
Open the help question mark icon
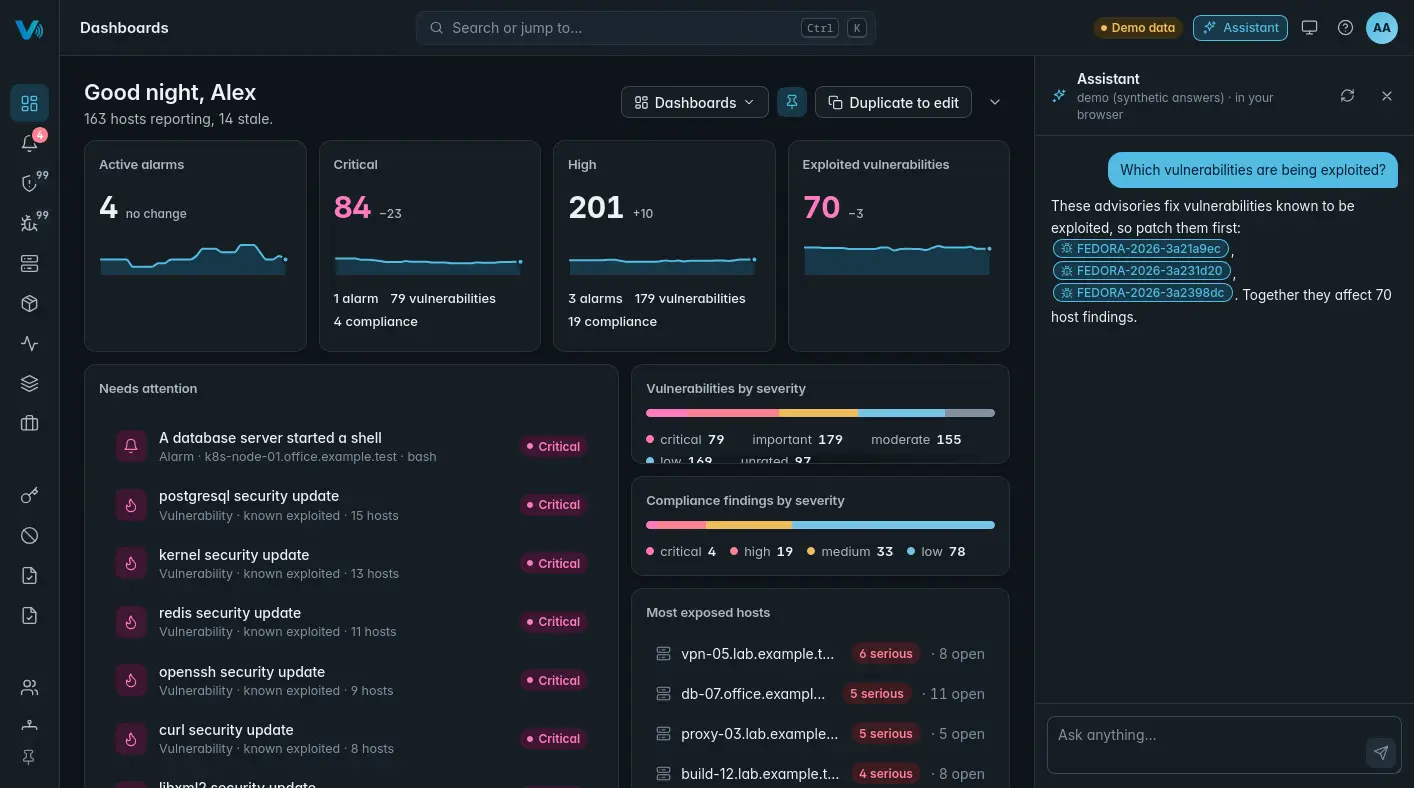pyautogui.click(x=1345, y=28)
